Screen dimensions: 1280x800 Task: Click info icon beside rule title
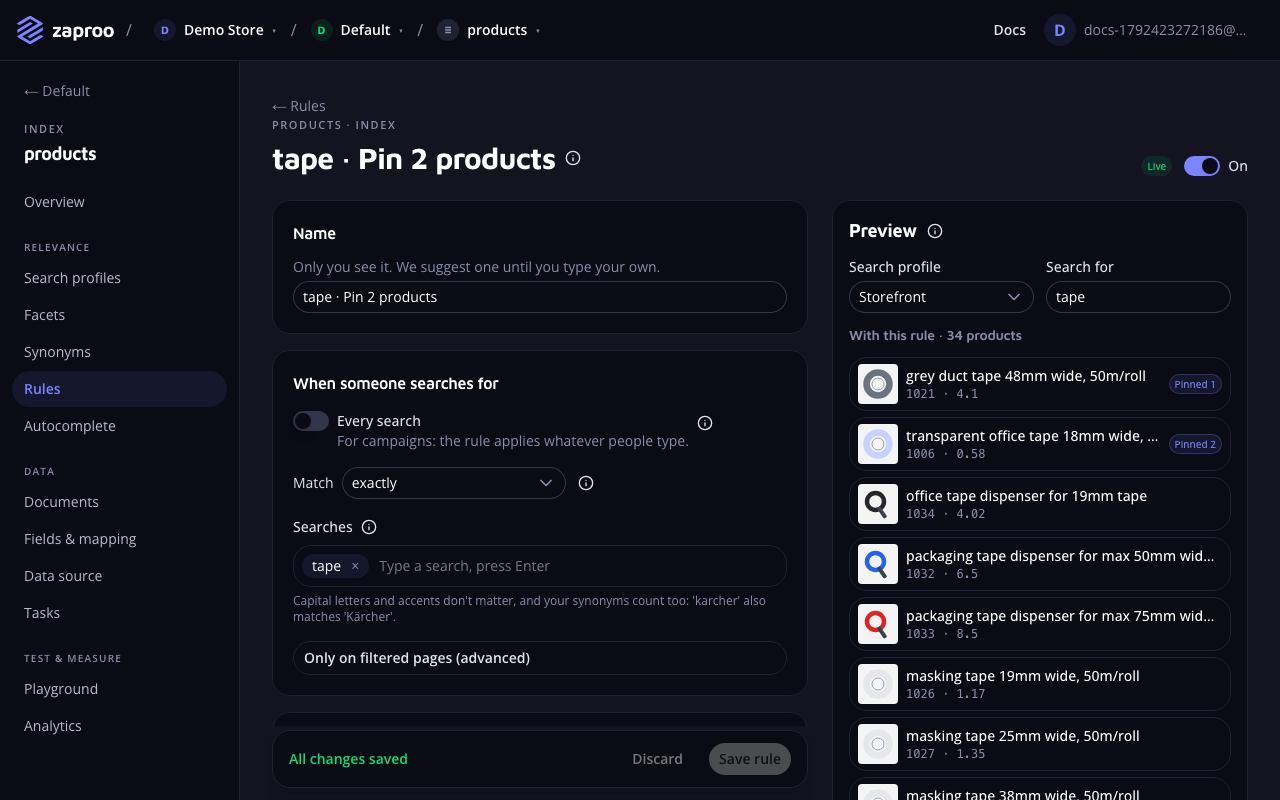click(x=573, y=158)
